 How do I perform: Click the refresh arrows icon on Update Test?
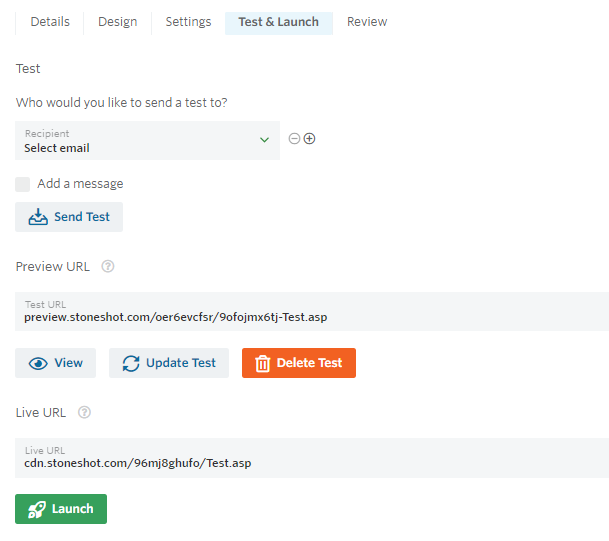pyautogui.click(x=131, y=364)
